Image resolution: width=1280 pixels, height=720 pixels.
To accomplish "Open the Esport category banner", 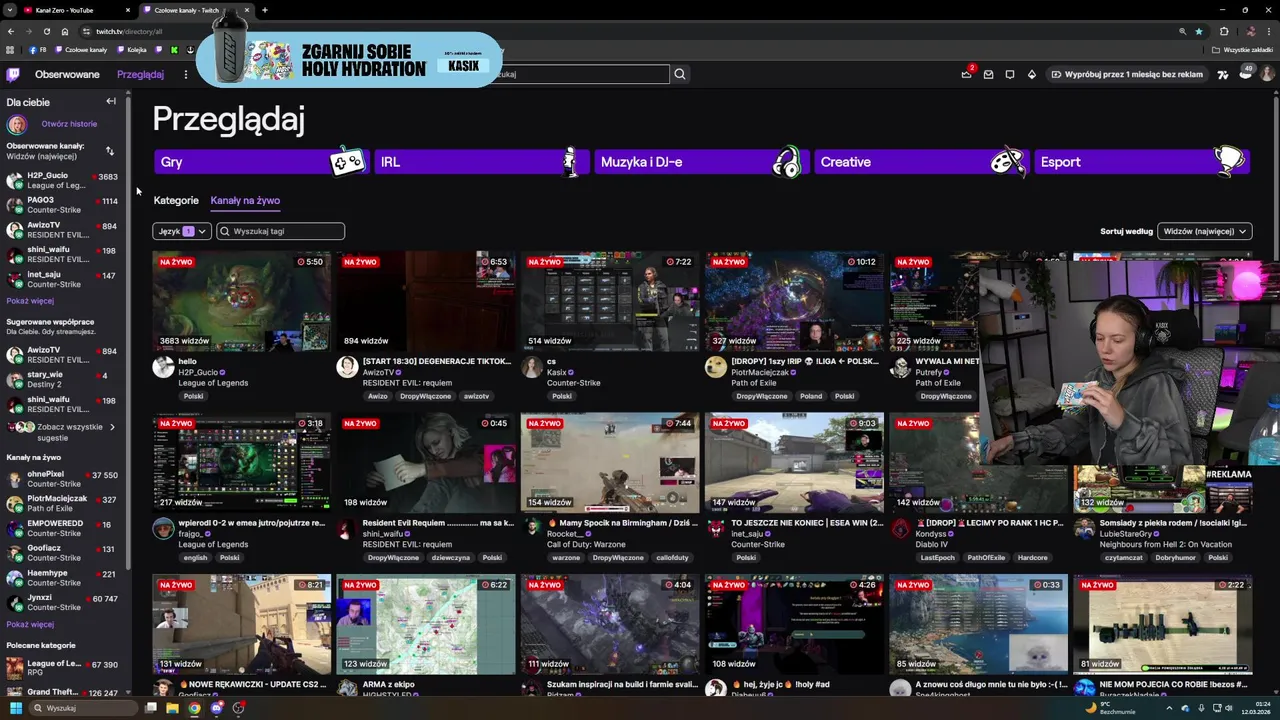I will (x=1141, y=162).
